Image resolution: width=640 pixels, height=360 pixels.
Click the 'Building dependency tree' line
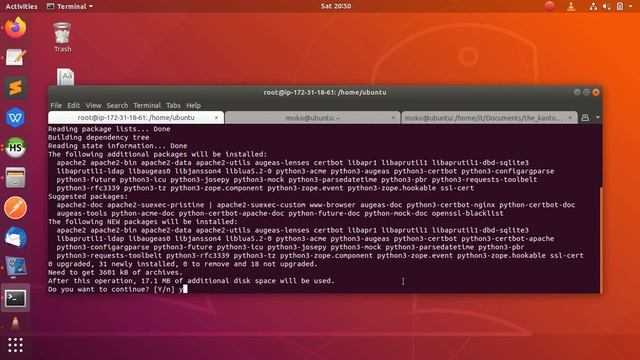98,138
